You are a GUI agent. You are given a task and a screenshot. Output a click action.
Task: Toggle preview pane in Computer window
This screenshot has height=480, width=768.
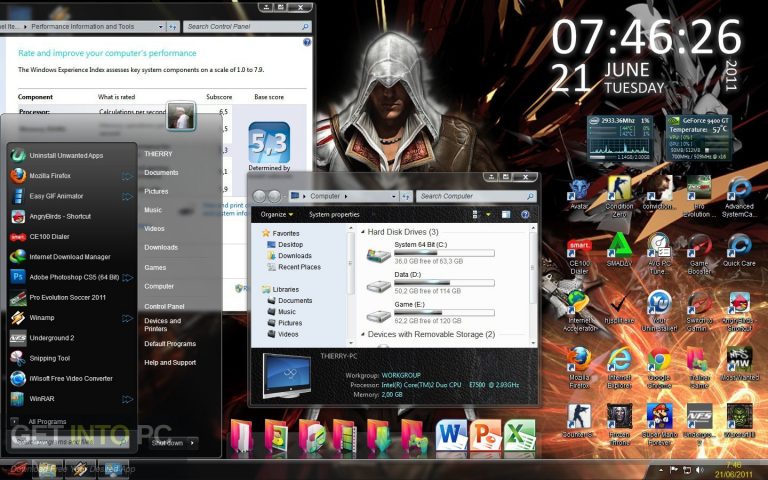pyautogui.click(x=506, y=215)
